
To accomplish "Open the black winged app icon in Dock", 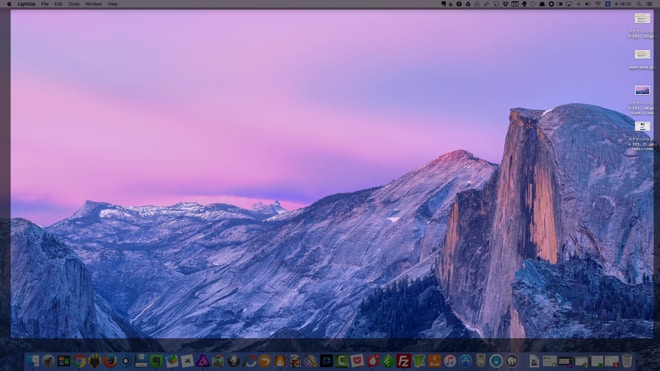I will tap(95, 361).
